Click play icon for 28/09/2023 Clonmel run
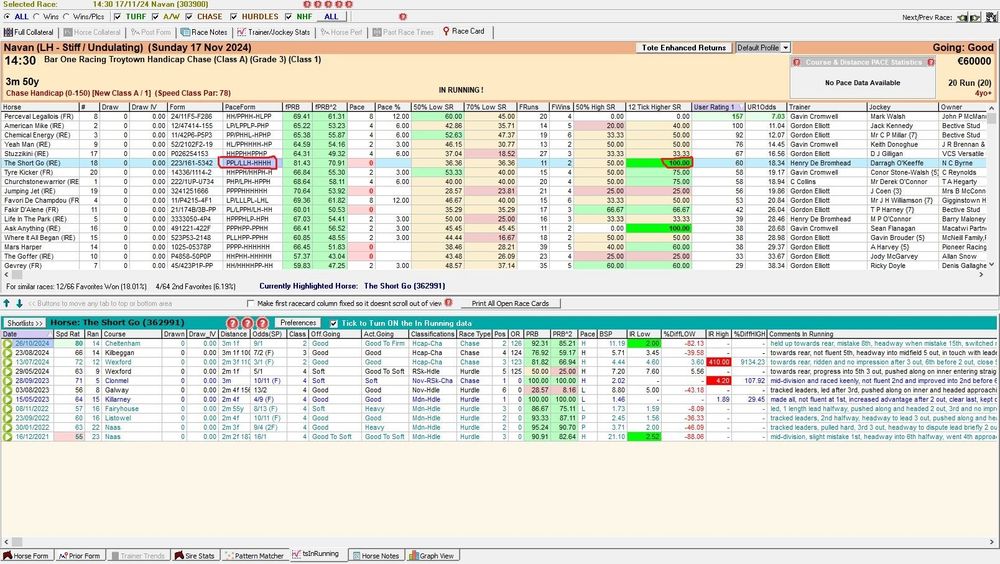Viewport: 1000px width, 564px height. pos(8,381)
